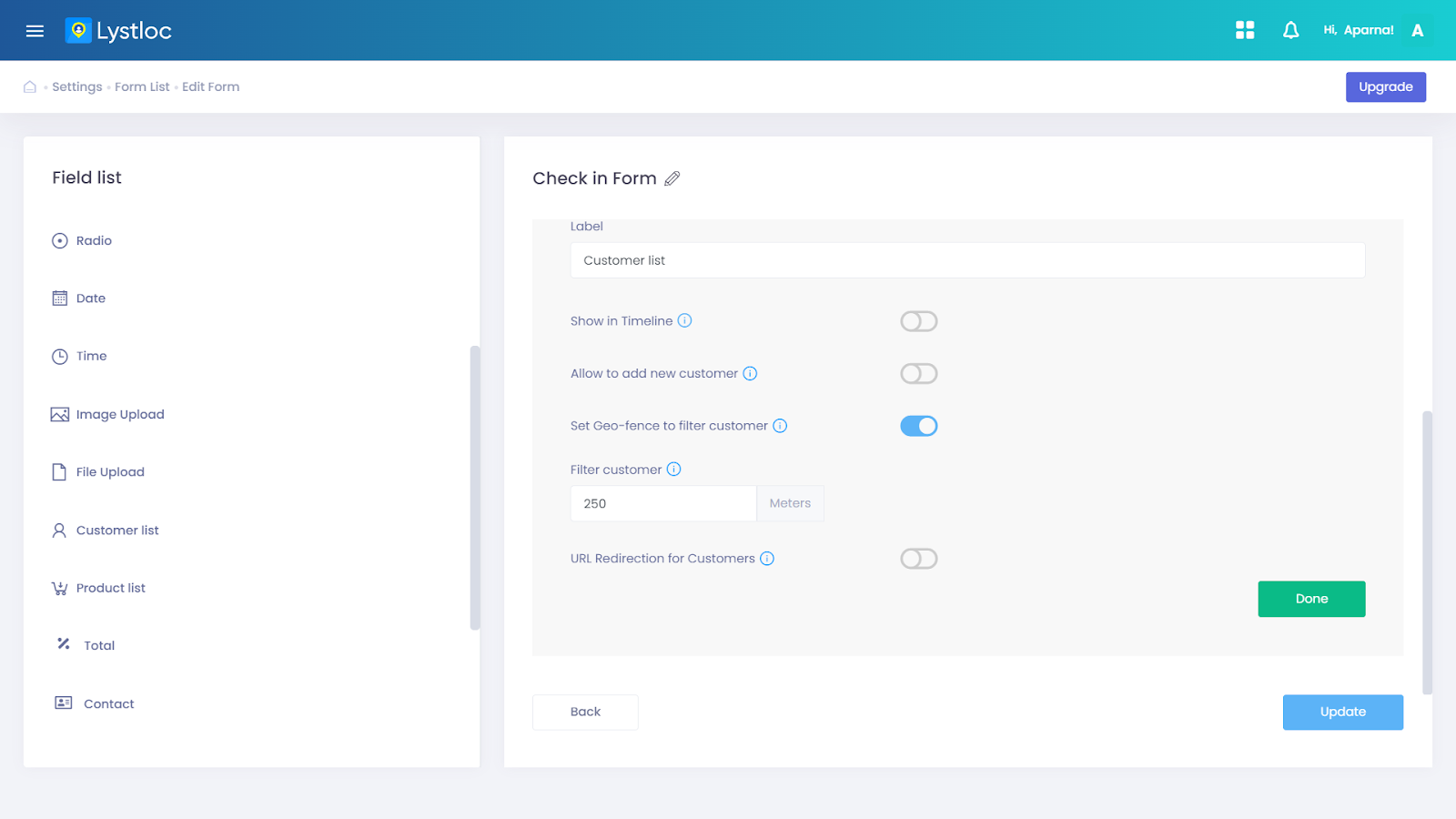The height and width of the screenshot is (819, 1456).
Task: Click the form editor scrollbar
Action: 1427,553
